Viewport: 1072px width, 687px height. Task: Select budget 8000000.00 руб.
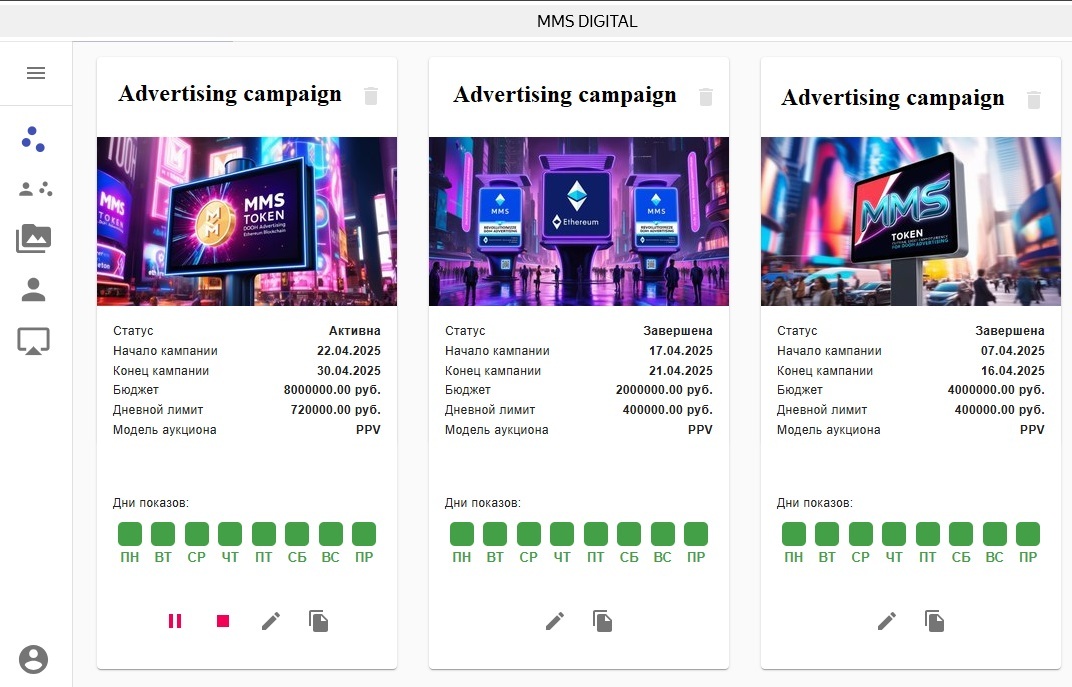point(332,390)
